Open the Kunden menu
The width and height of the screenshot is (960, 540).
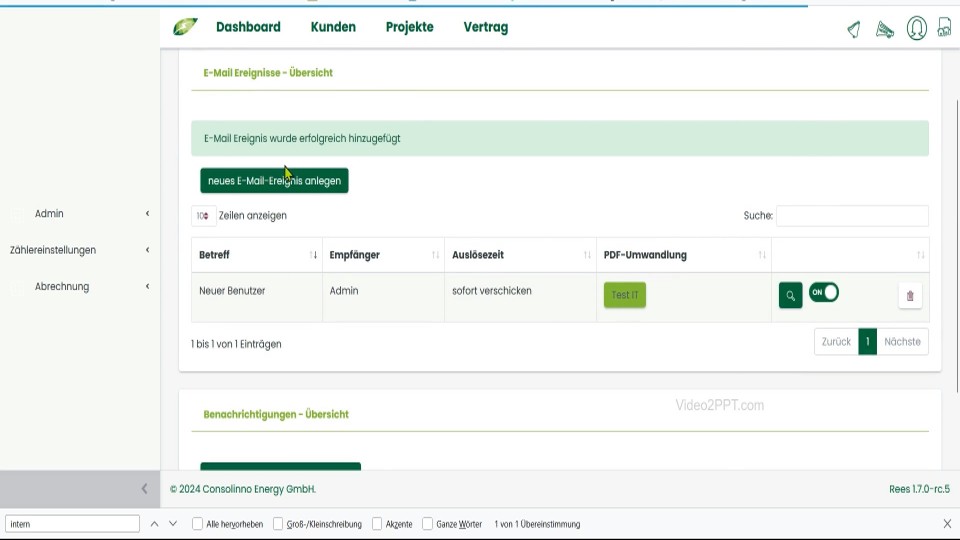coord(333,27)
